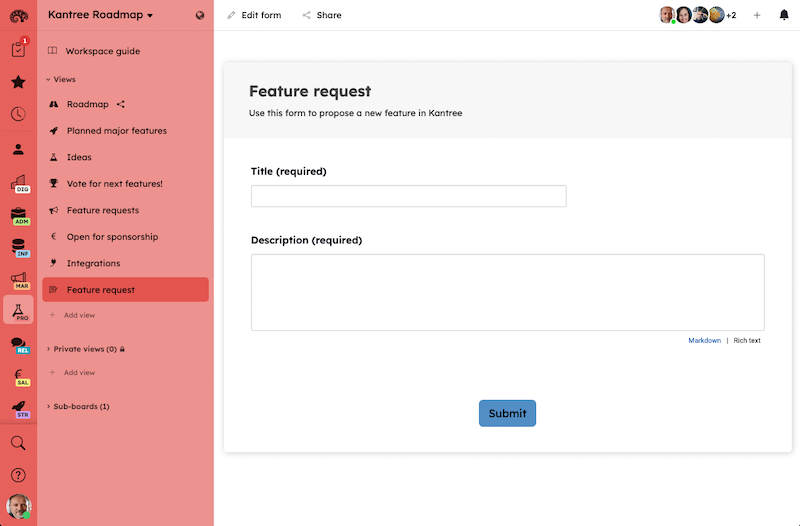
Task: Click Add view under Private views
Action: click(72, 373)
